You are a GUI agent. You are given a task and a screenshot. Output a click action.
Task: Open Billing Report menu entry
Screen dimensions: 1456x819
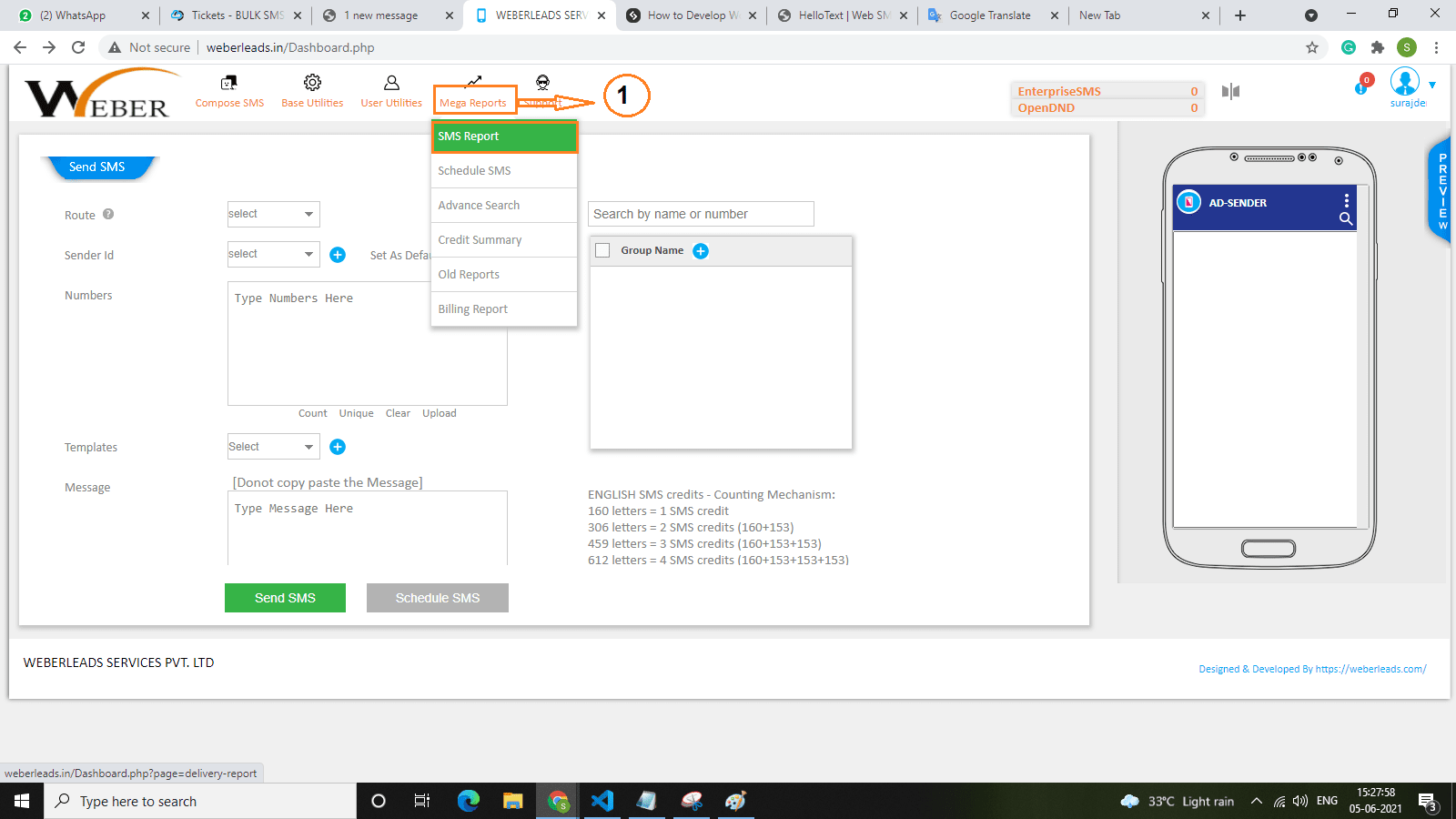[504, 309]
